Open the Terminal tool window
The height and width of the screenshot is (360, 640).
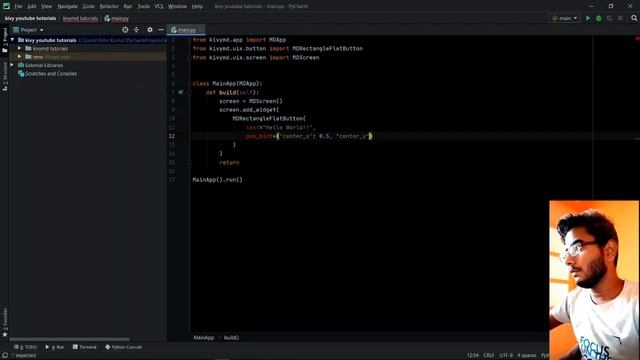85,347
